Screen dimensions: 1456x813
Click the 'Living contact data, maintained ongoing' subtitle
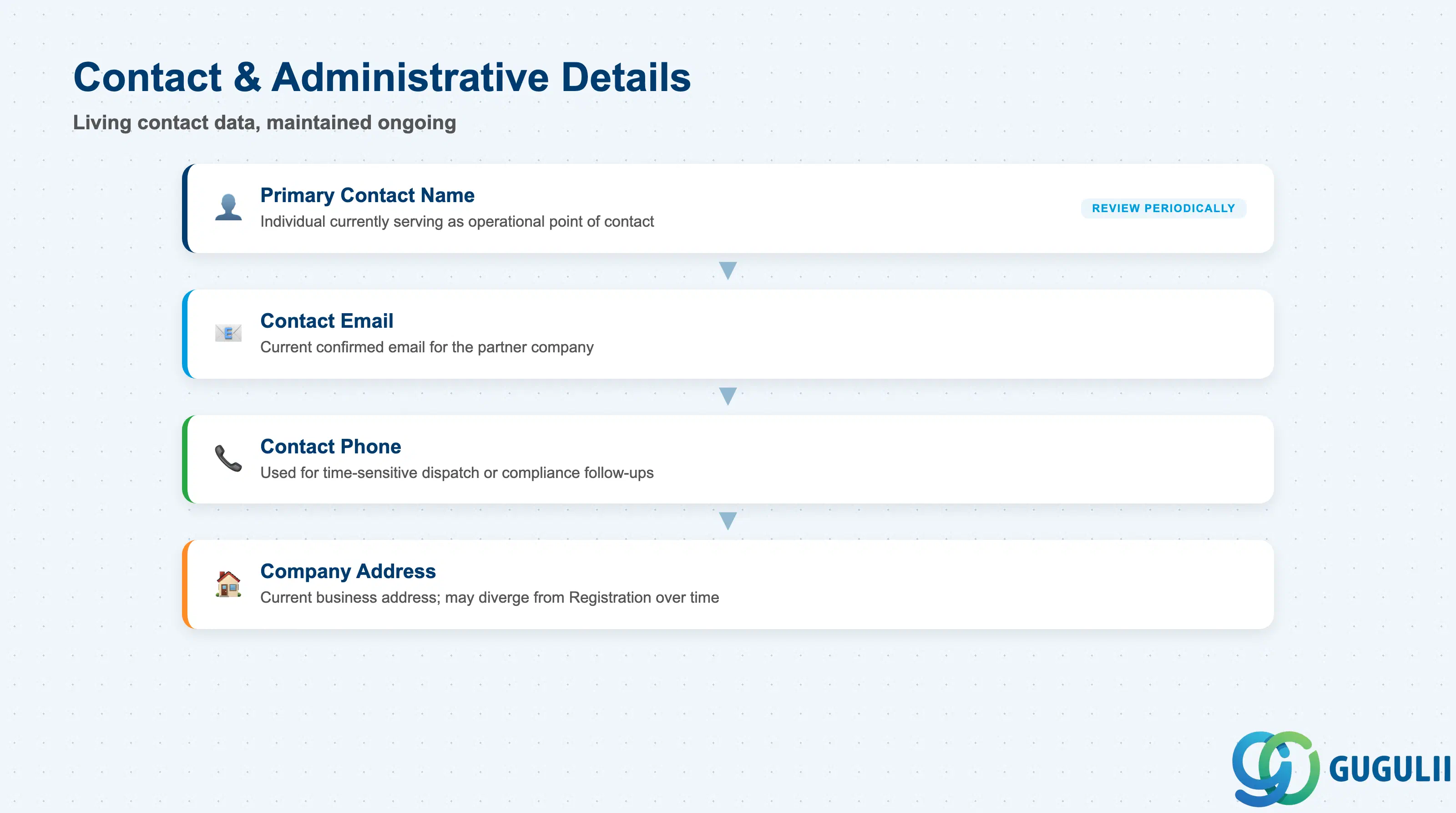pyautogui.click(x=264, y=123)
